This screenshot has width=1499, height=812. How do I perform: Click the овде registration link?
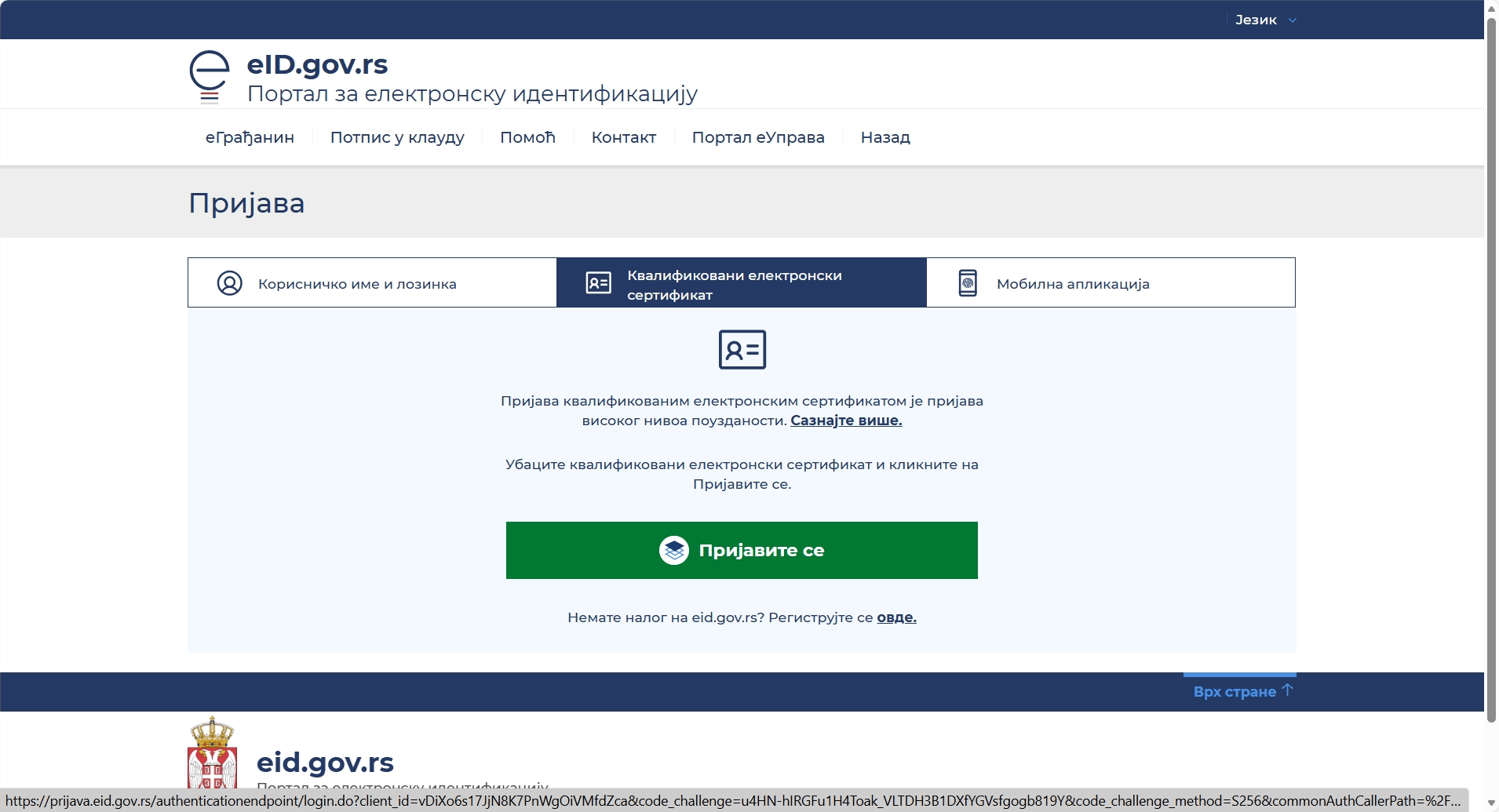coord(896,617)
